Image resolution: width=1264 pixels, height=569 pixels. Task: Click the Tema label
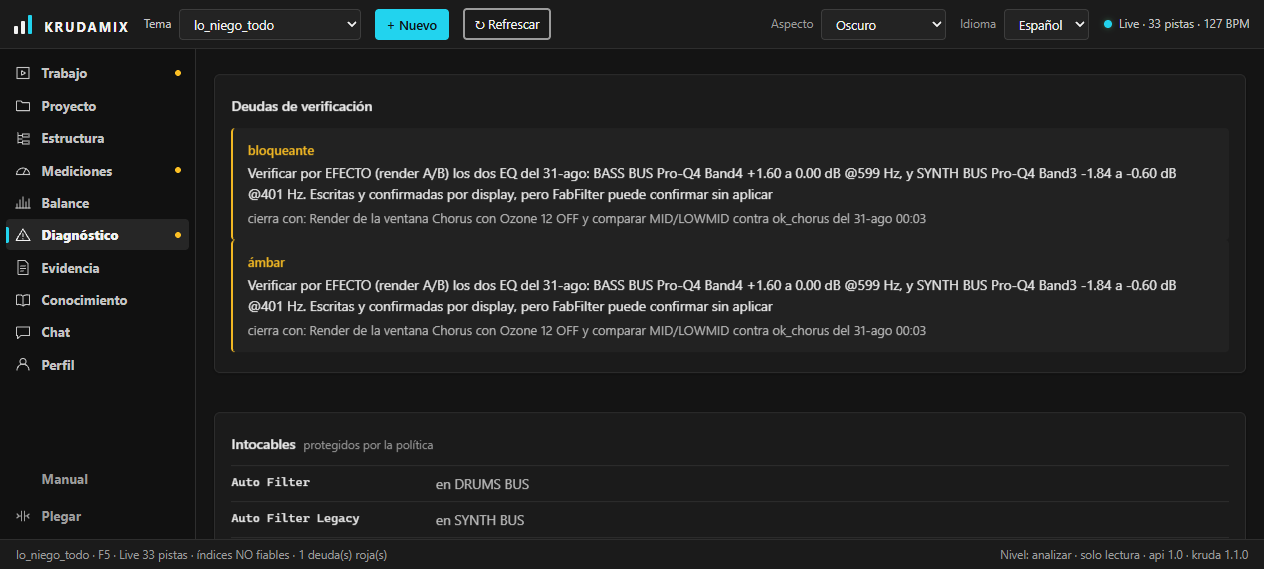158,24
